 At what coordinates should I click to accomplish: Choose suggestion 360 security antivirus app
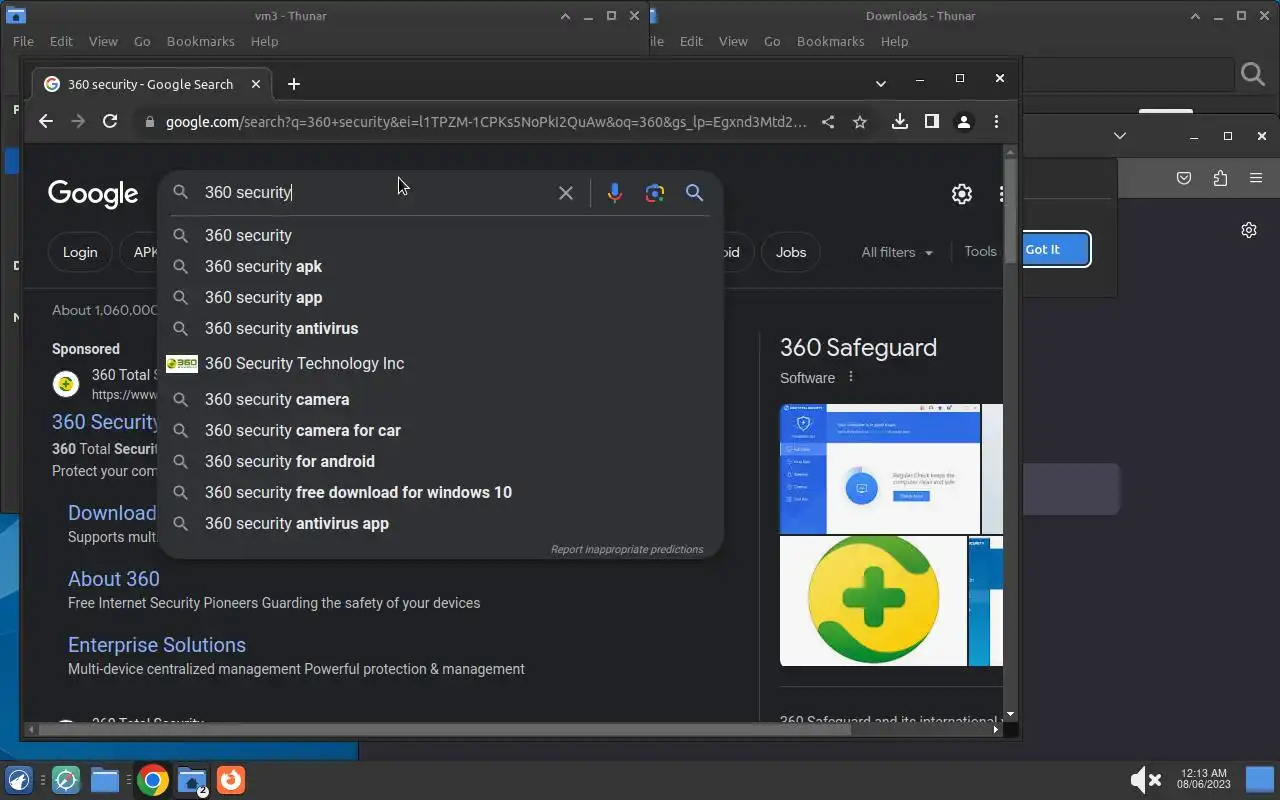440,523
